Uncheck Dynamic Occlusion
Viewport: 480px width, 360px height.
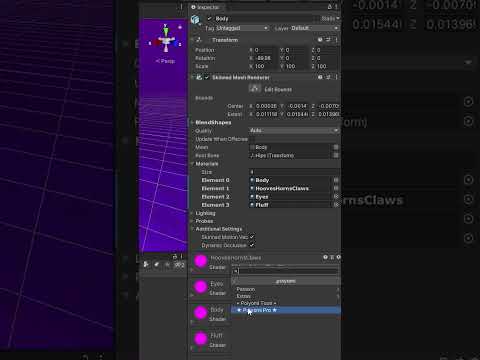(x=252, y=245)
